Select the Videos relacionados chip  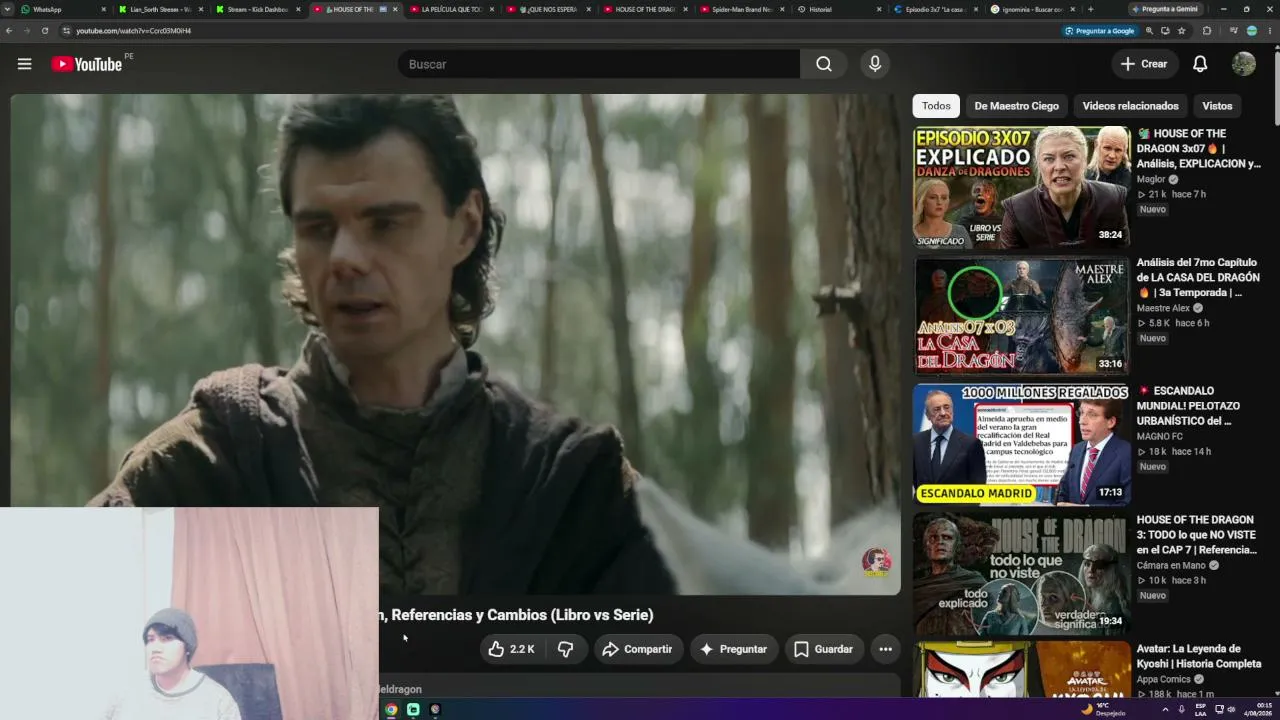(1130, 106)
